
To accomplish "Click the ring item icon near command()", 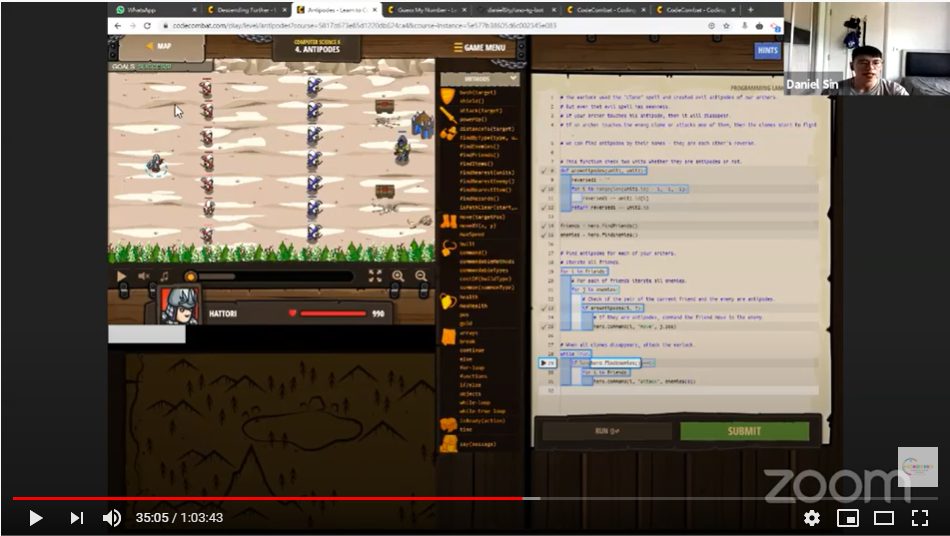I will (448, 248).
